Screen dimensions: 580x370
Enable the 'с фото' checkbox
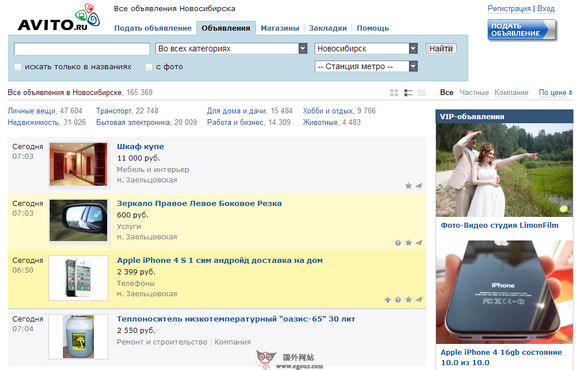click(149, 67)
